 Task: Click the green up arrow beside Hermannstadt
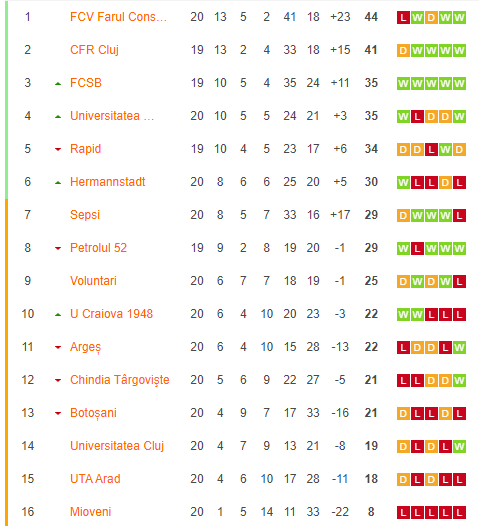pos(58,183)
